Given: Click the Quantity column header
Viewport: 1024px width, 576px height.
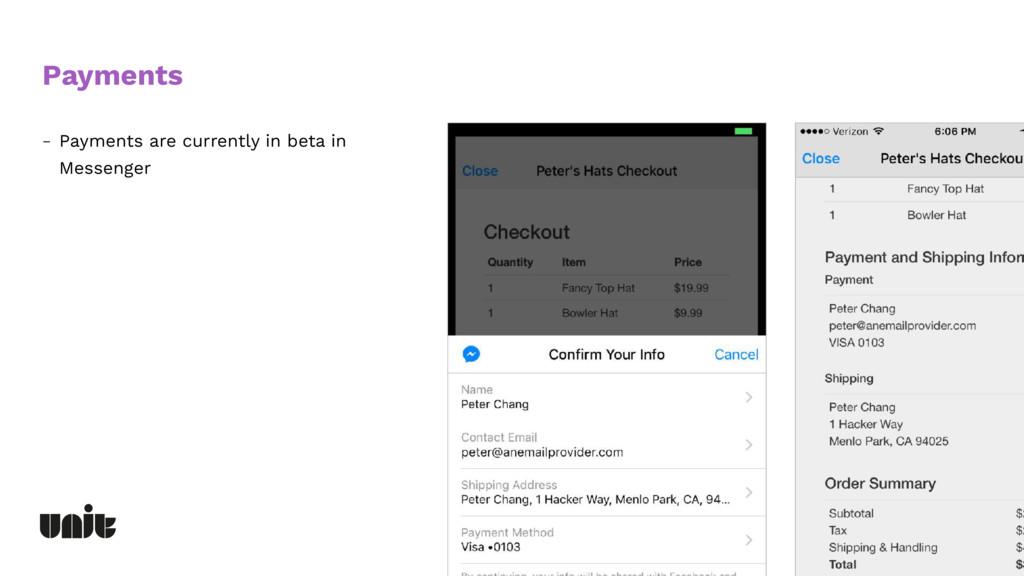Looking at the screenshot, I should click(x=510, y=262).
